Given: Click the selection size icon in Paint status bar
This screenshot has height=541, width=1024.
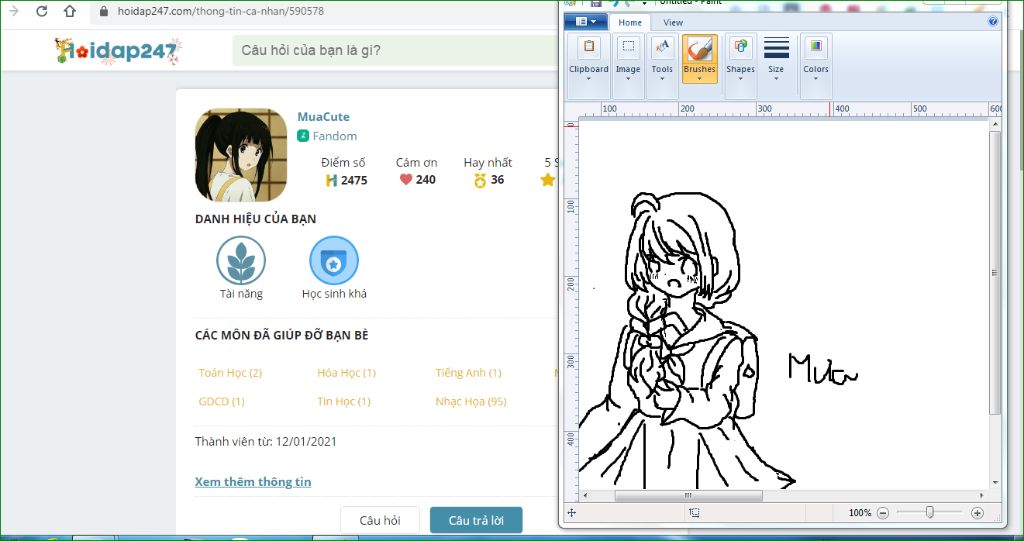Looking at the screenshot, I should pyautogui.click(x=694, y=513).
